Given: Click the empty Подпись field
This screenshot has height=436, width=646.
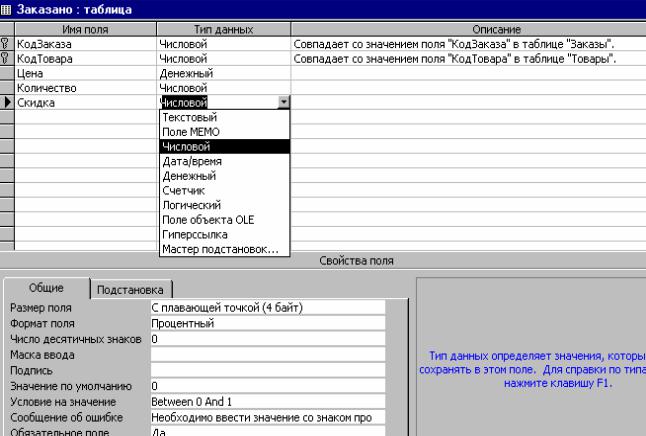Looking at the screenshot, I should [268, 370].
